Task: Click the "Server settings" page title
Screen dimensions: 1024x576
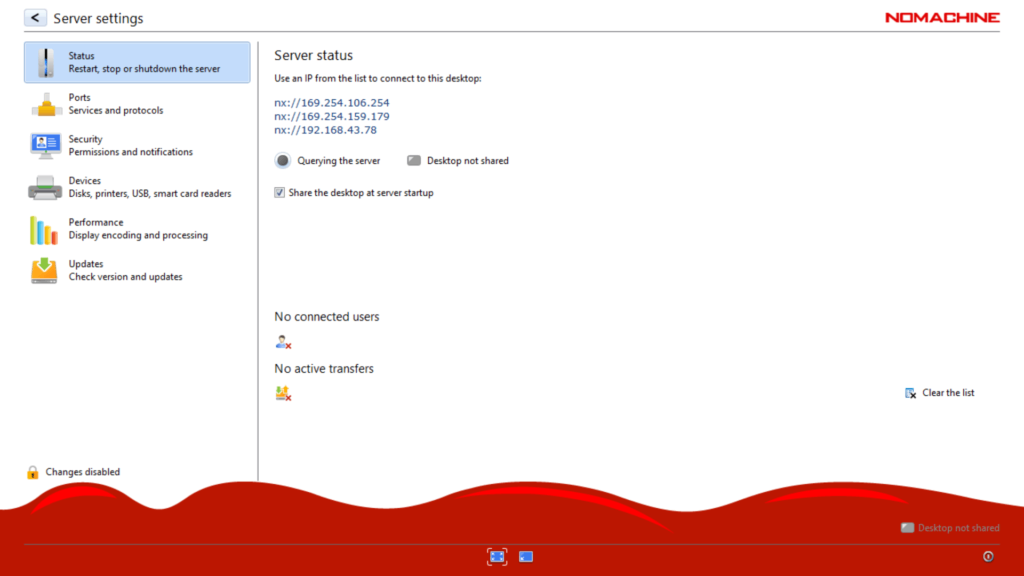Action: coord(99,18)
